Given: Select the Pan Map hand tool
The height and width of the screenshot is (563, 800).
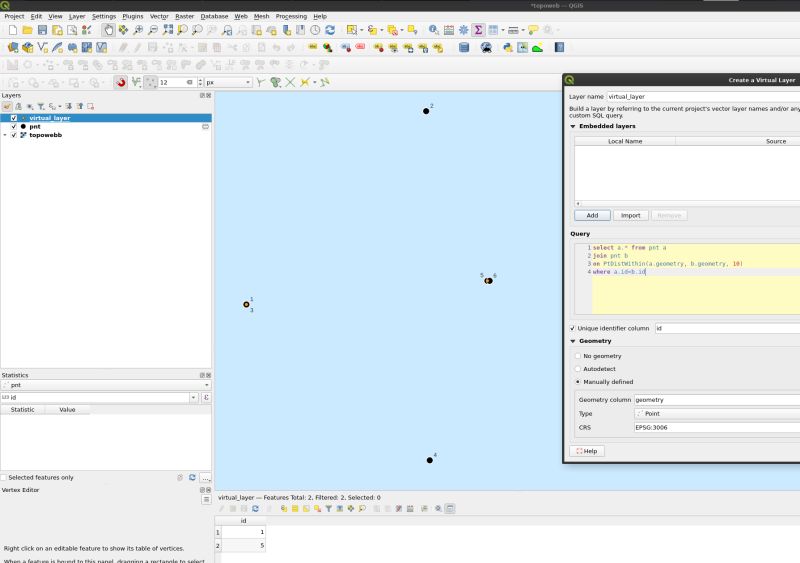Looking at the screenshot, I should tap(108, 30).
